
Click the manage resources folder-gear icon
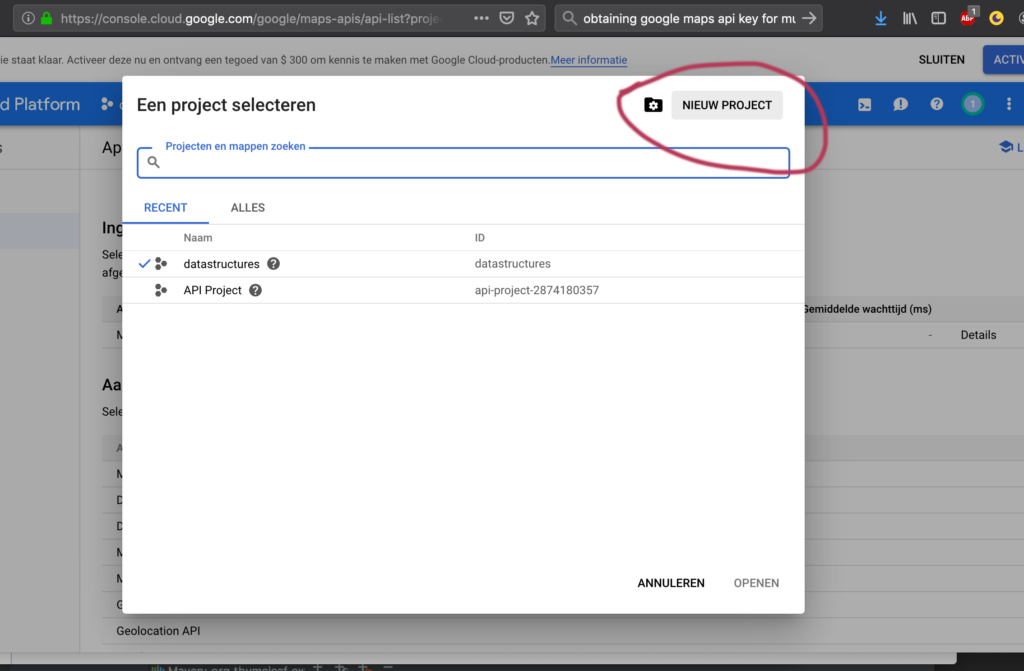pyautogui.click(x=653, y=105)
